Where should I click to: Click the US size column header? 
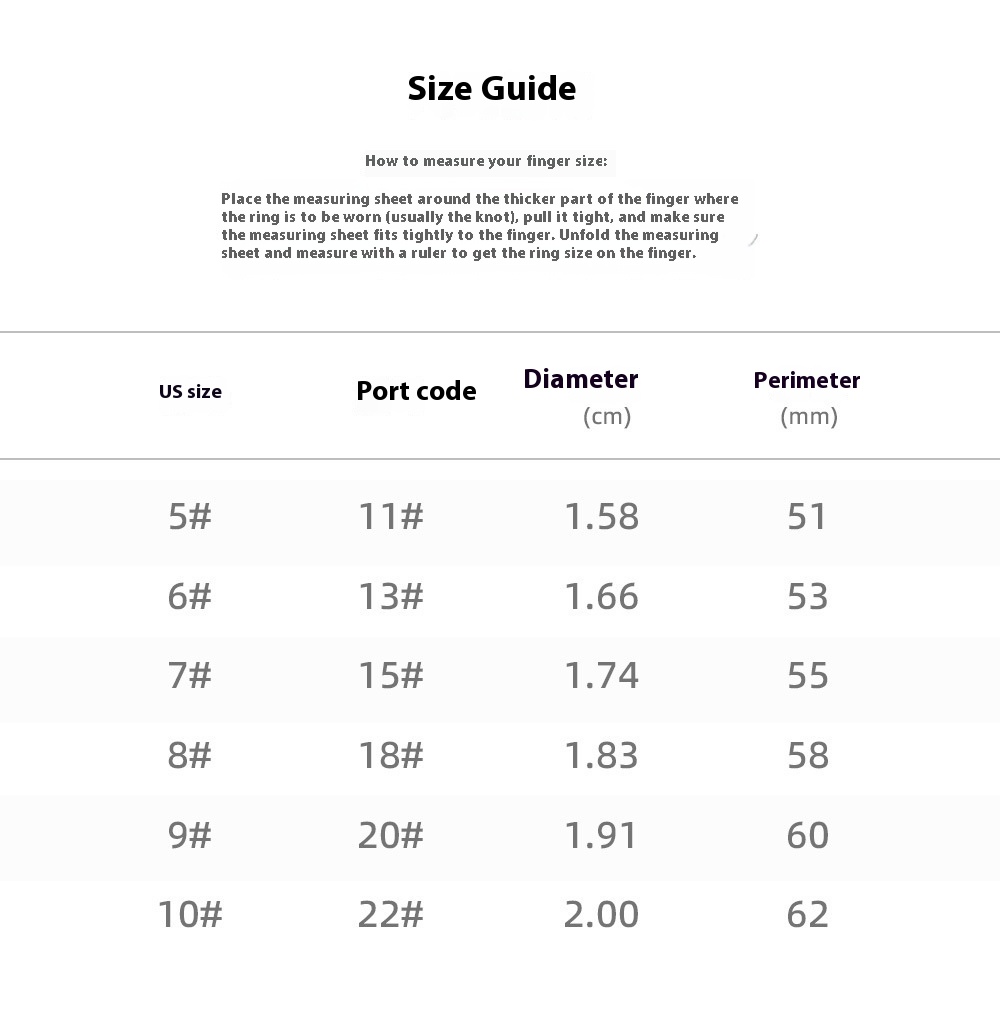click(190, 391)
